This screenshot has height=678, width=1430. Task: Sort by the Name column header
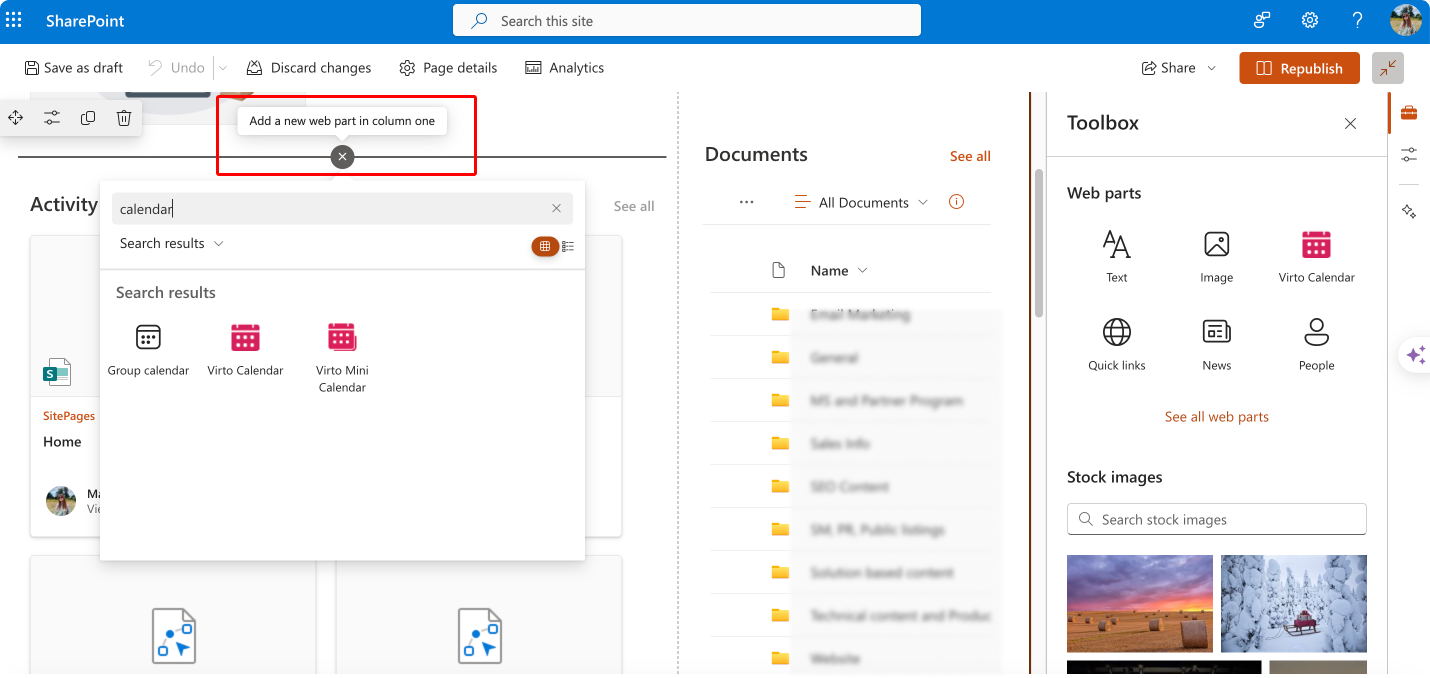[x=839, y=271]
